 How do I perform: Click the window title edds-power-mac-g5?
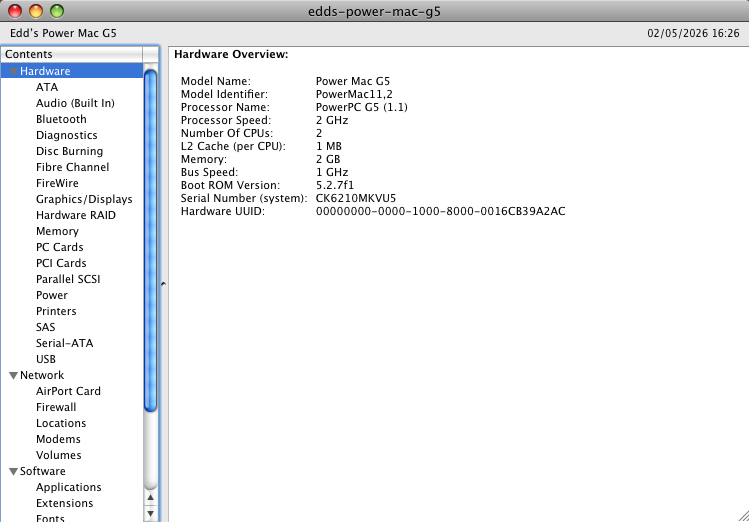tap(374, 11)
